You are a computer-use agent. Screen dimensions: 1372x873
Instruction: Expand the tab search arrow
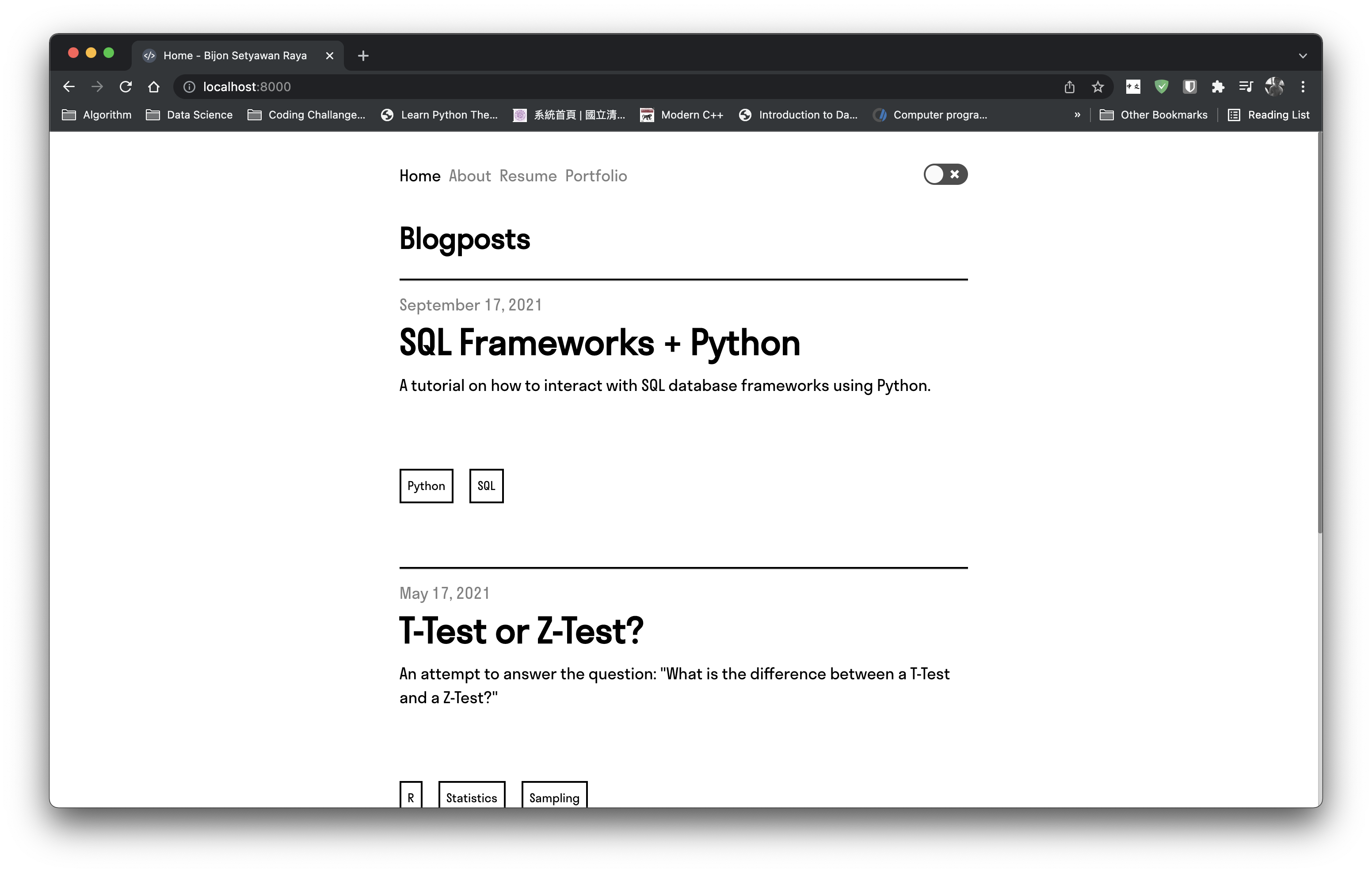(x=1303, y=55)
